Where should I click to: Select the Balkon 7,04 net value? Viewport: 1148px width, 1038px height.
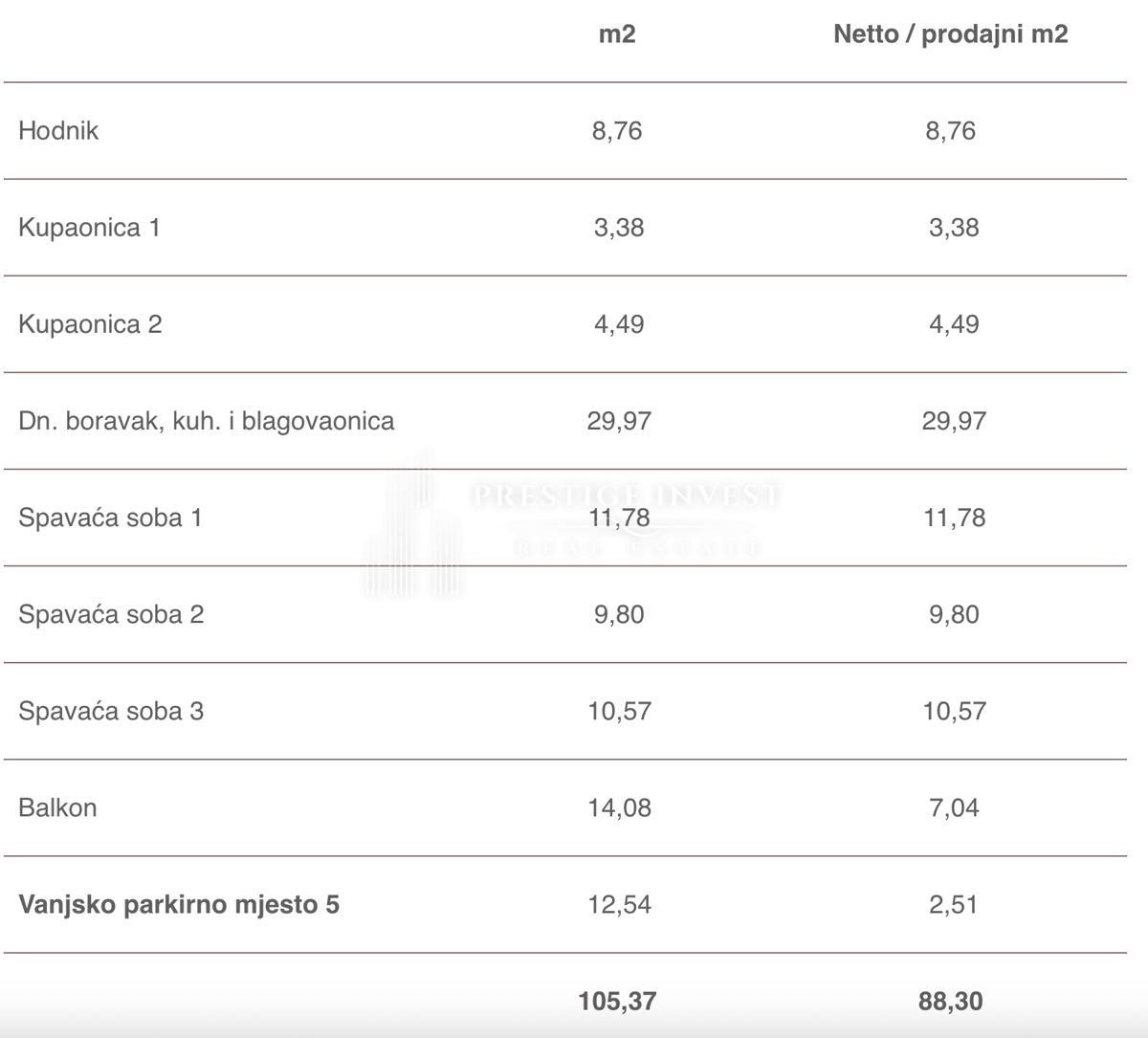pyautogui.click(x=954, y=807)
